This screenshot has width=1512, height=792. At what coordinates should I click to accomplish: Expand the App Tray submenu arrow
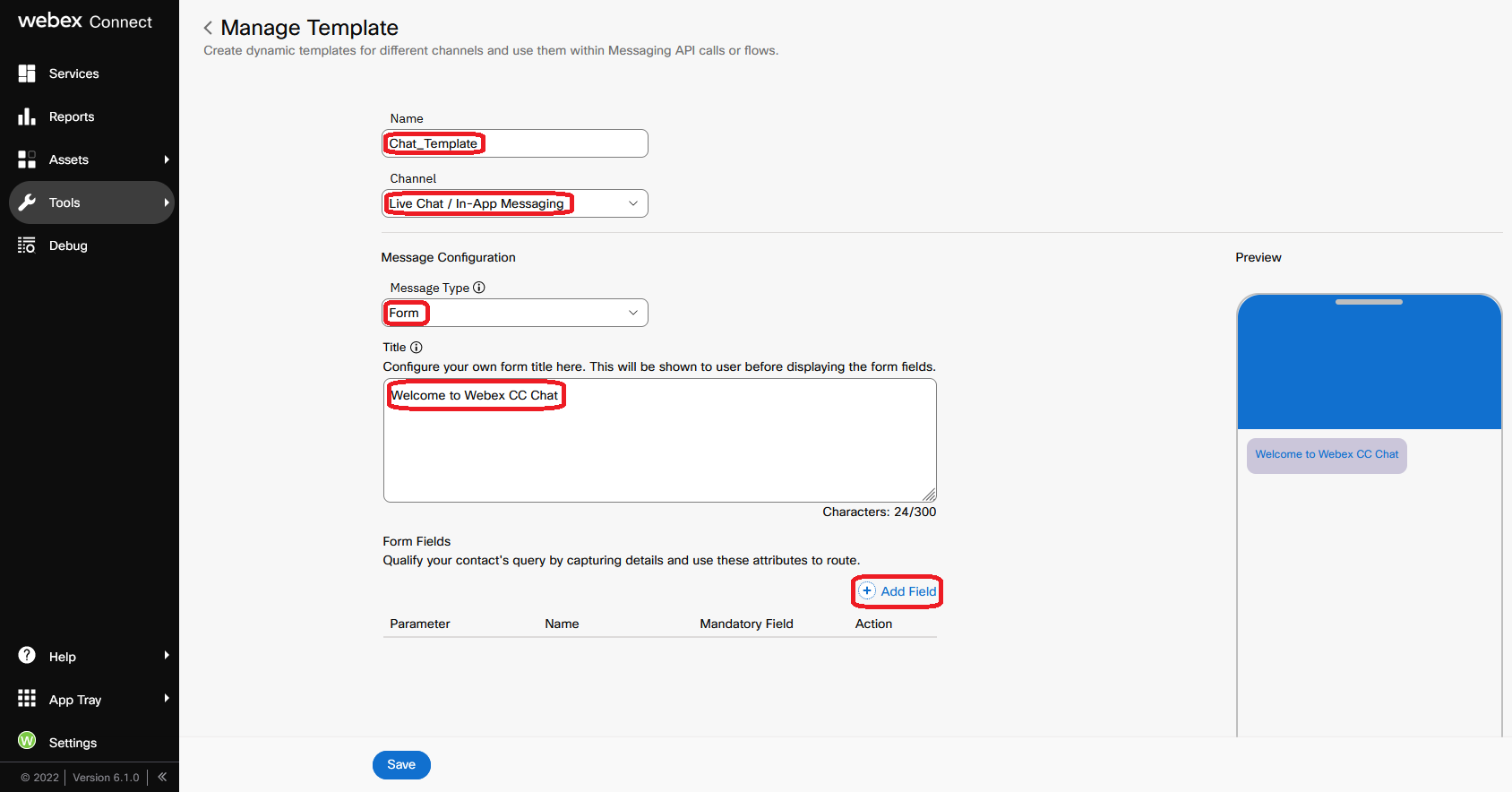coord(167,698)
